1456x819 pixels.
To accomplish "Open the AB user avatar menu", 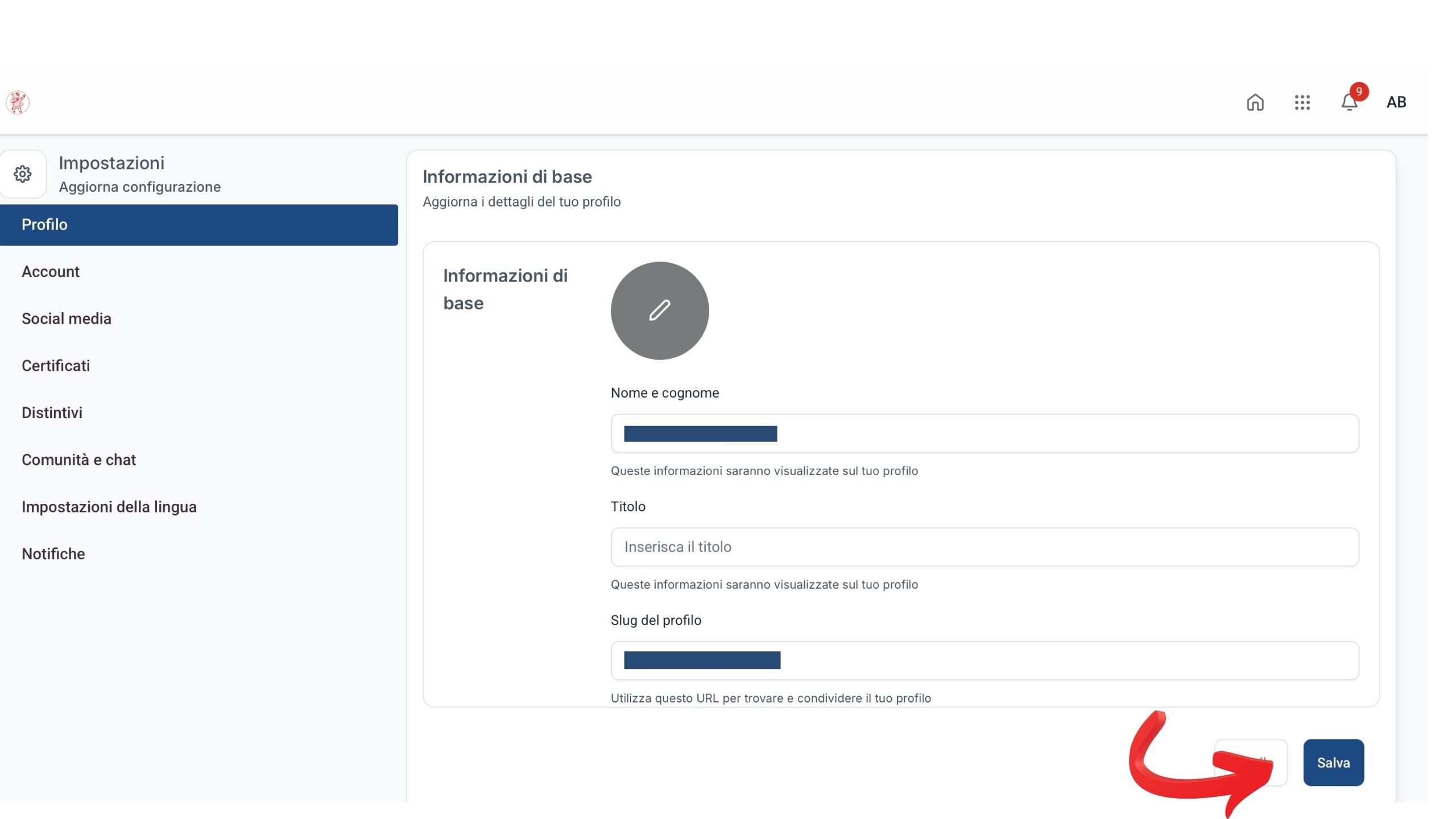I will pyautogui.click(x=1396, y=102).
